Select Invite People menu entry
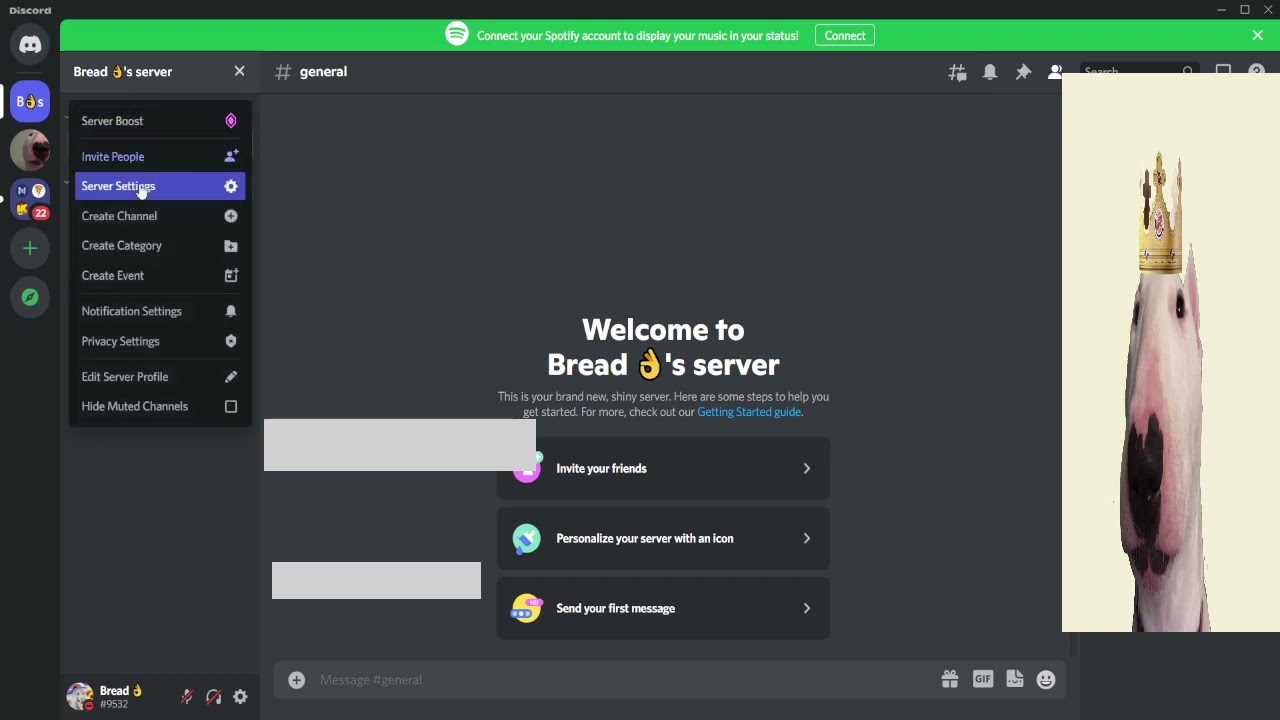This screenshot has height=720, width=1280. point(160,156)
